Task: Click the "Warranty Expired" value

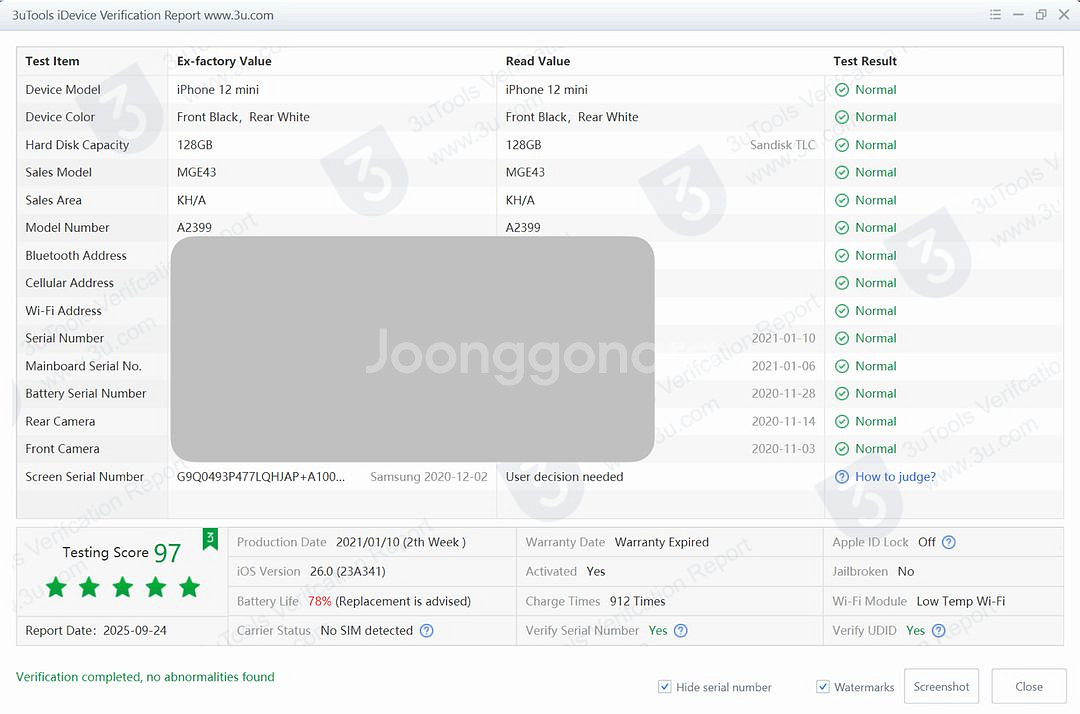Action: (661, 543)
